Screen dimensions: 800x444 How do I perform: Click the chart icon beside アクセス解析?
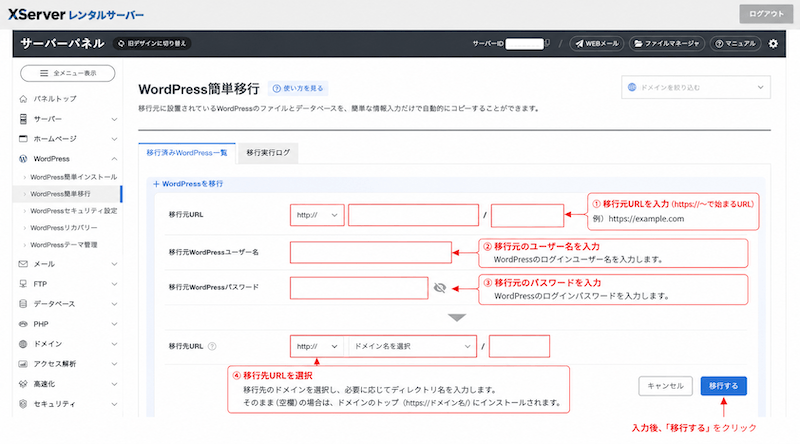click(23, 364)
